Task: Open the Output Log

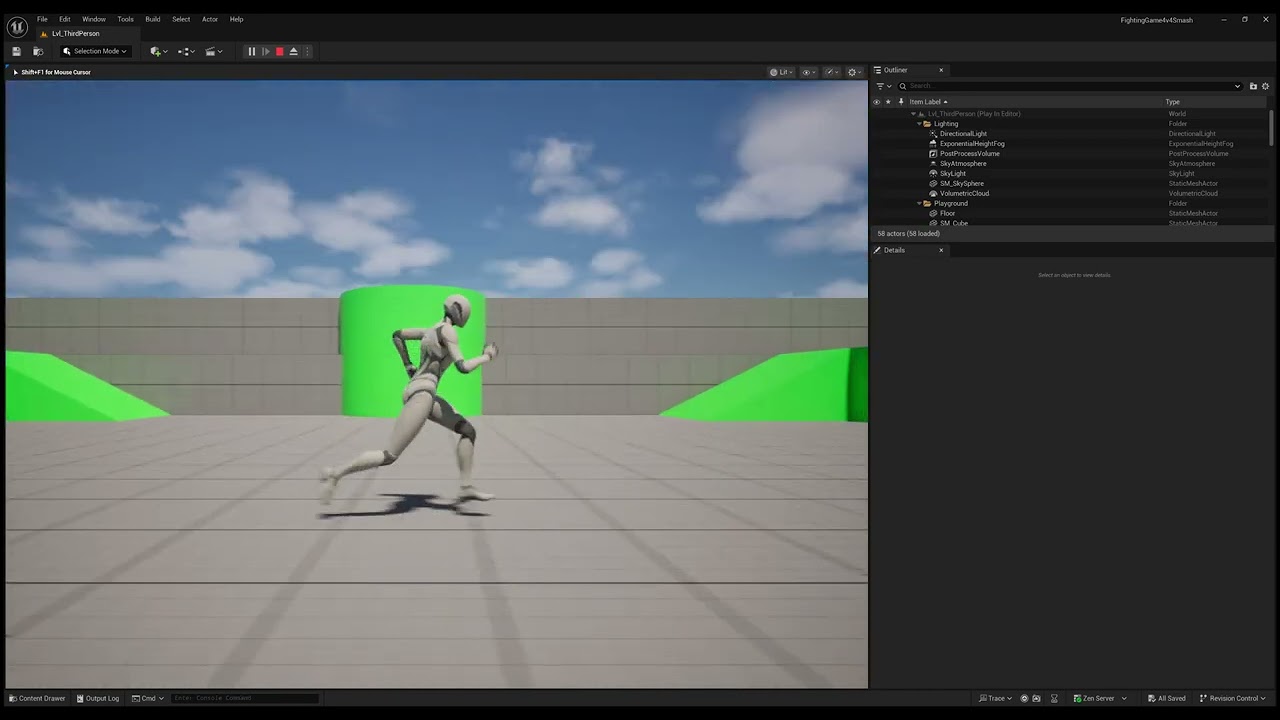Action: (x=97, y=698)
